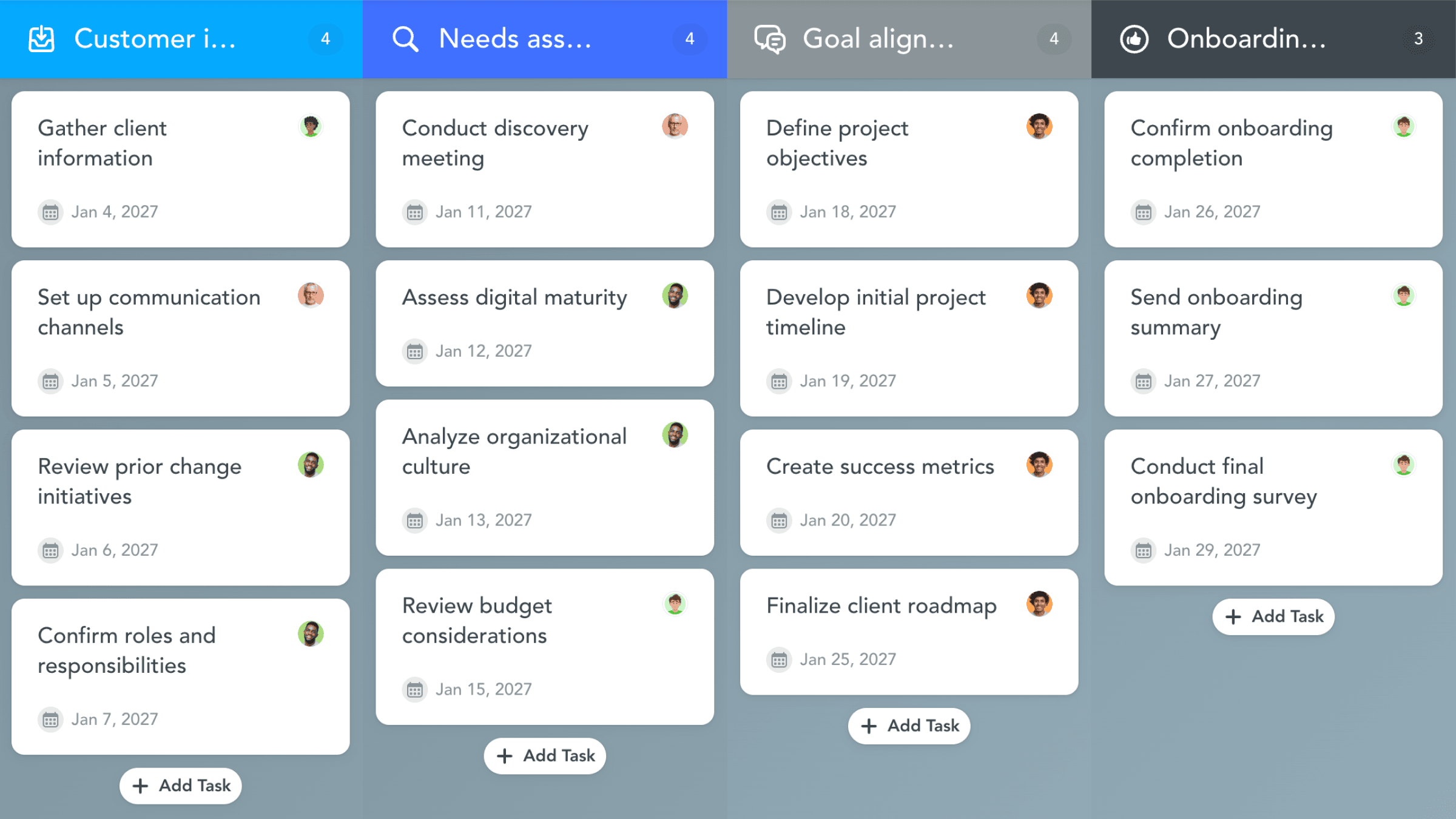Click calendar icon on Gather client information
The width and height of the screenshot is (1456, 819).
(50, 212)
